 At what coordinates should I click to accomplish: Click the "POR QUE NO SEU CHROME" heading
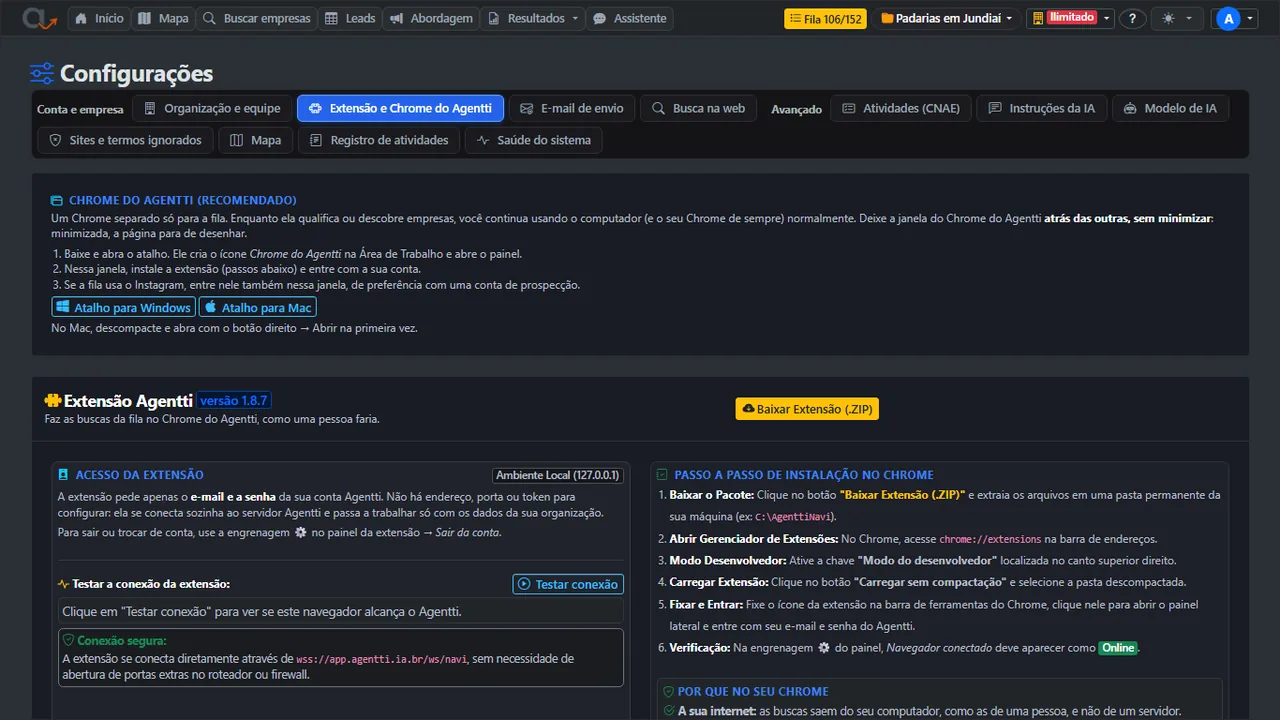(x=753, y=691)
